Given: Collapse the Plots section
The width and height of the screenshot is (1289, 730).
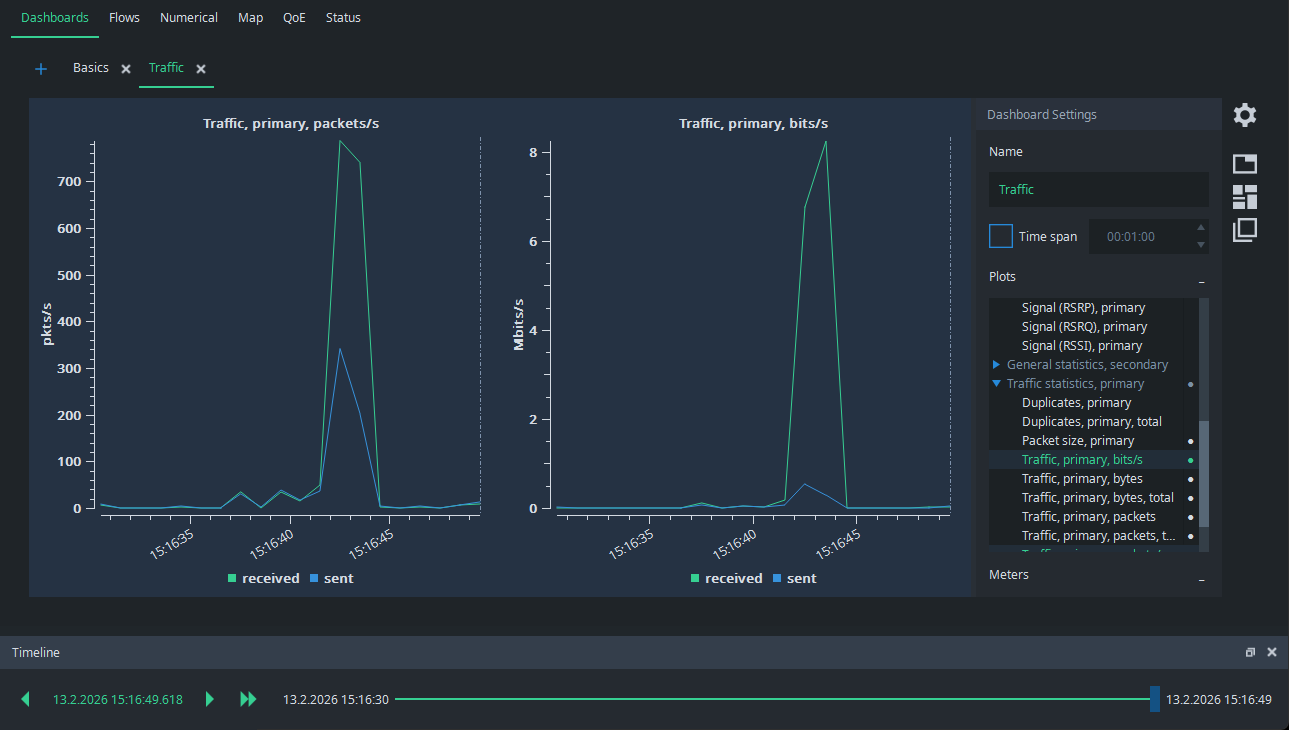Looking at the screenshot, I should (x=1201, y=279).
